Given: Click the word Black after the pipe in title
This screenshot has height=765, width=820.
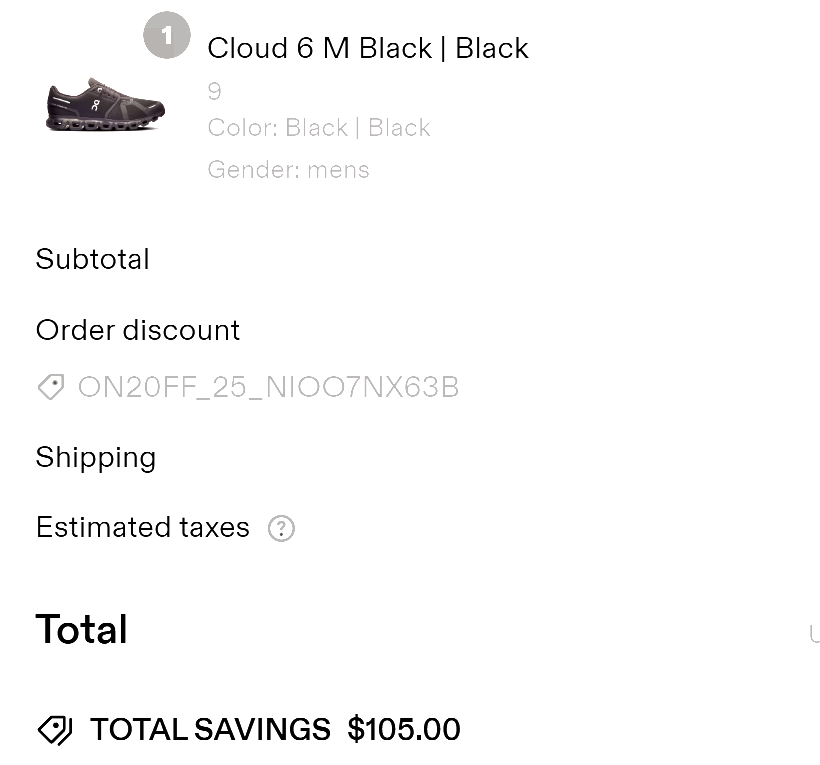Looking at the screenshot, I should point(492,48).
